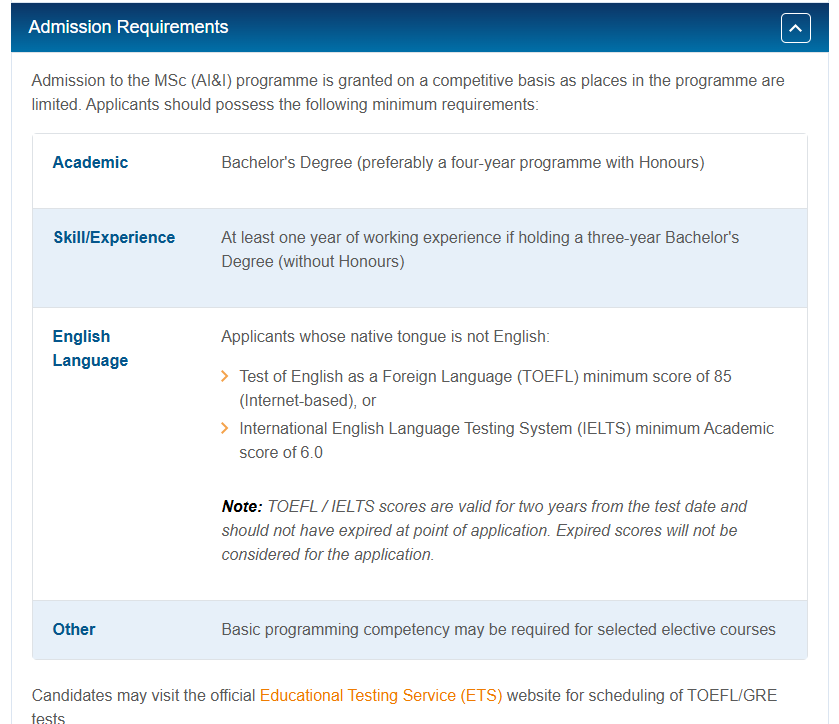Click the bold Note label
This screenshot has height=724, width=839.
242,507
